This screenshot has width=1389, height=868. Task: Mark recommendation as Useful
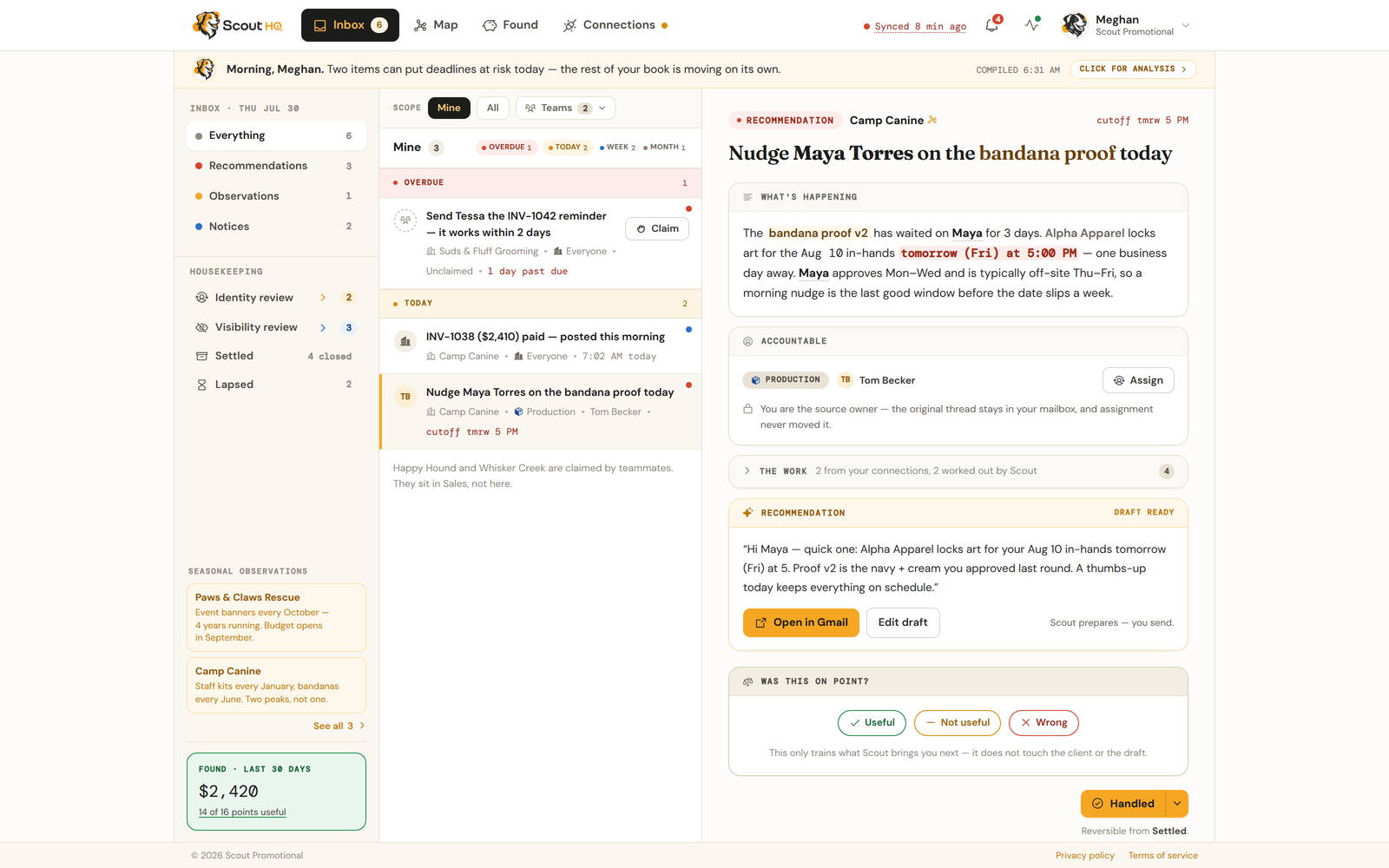click(x=872, y=722)
